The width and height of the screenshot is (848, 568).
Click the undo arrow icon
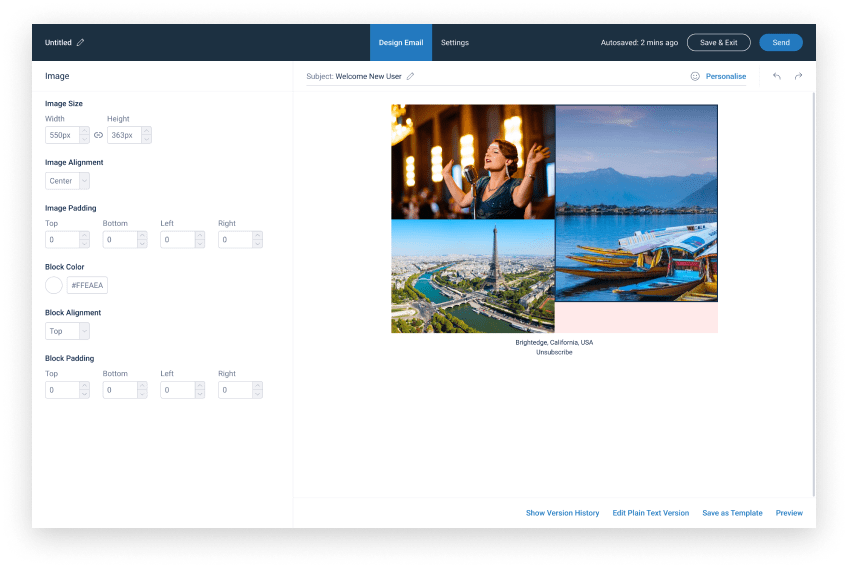point(777,76)
